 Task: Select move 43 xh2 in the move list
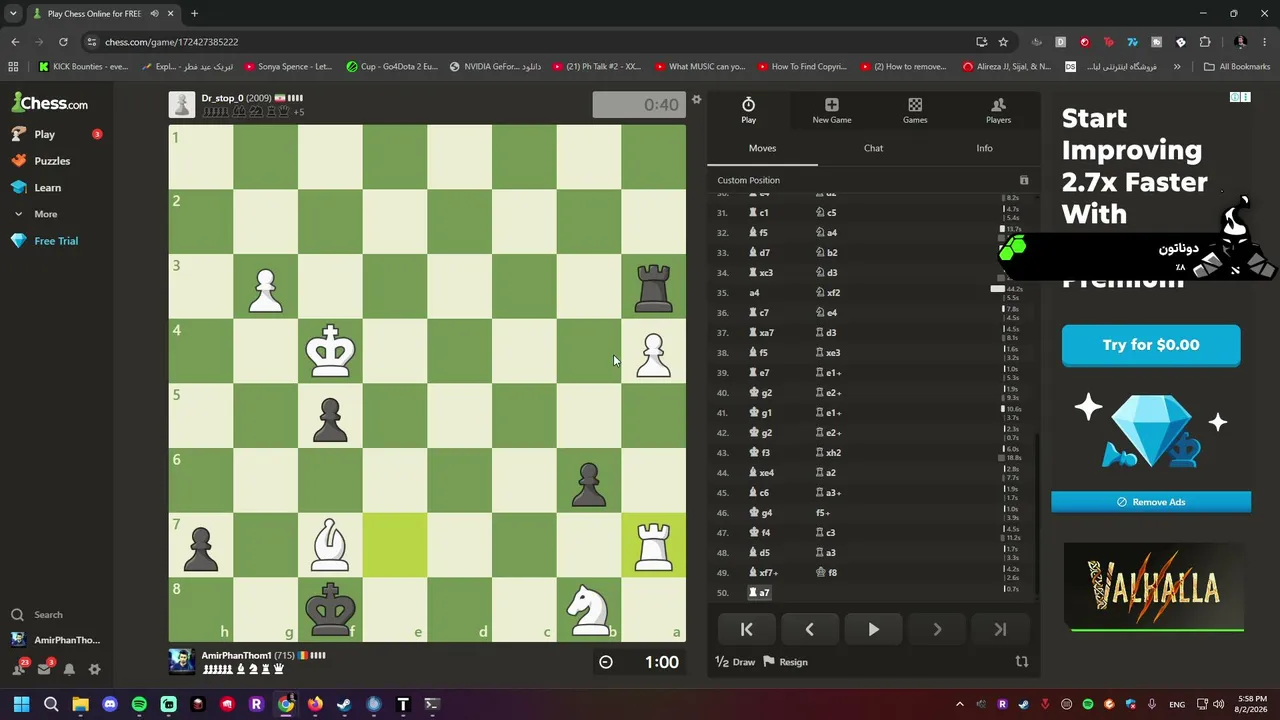pyautogui.click(x=828, y=453)
